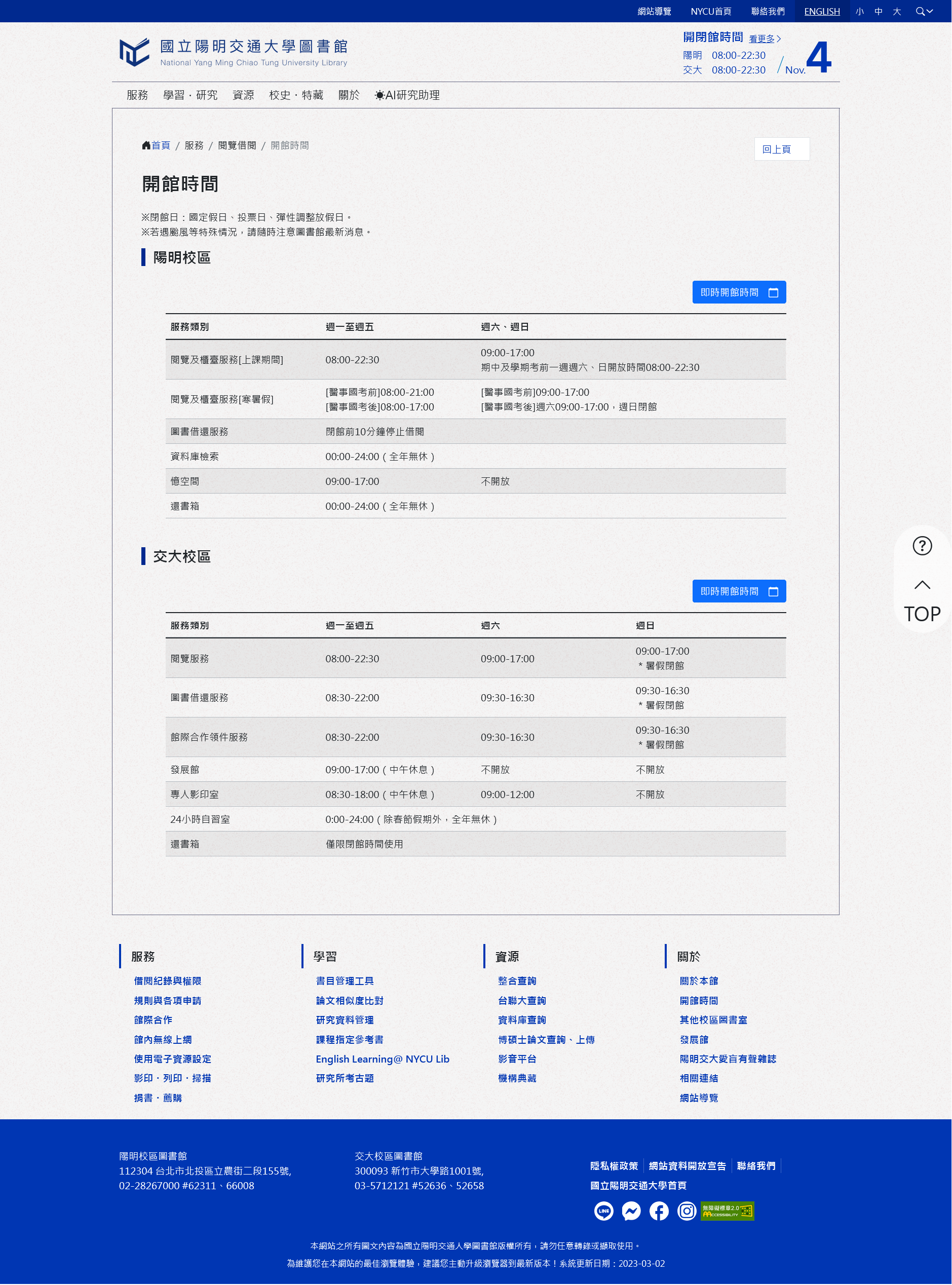Click the 回上頁 back button

coord(781,149)
